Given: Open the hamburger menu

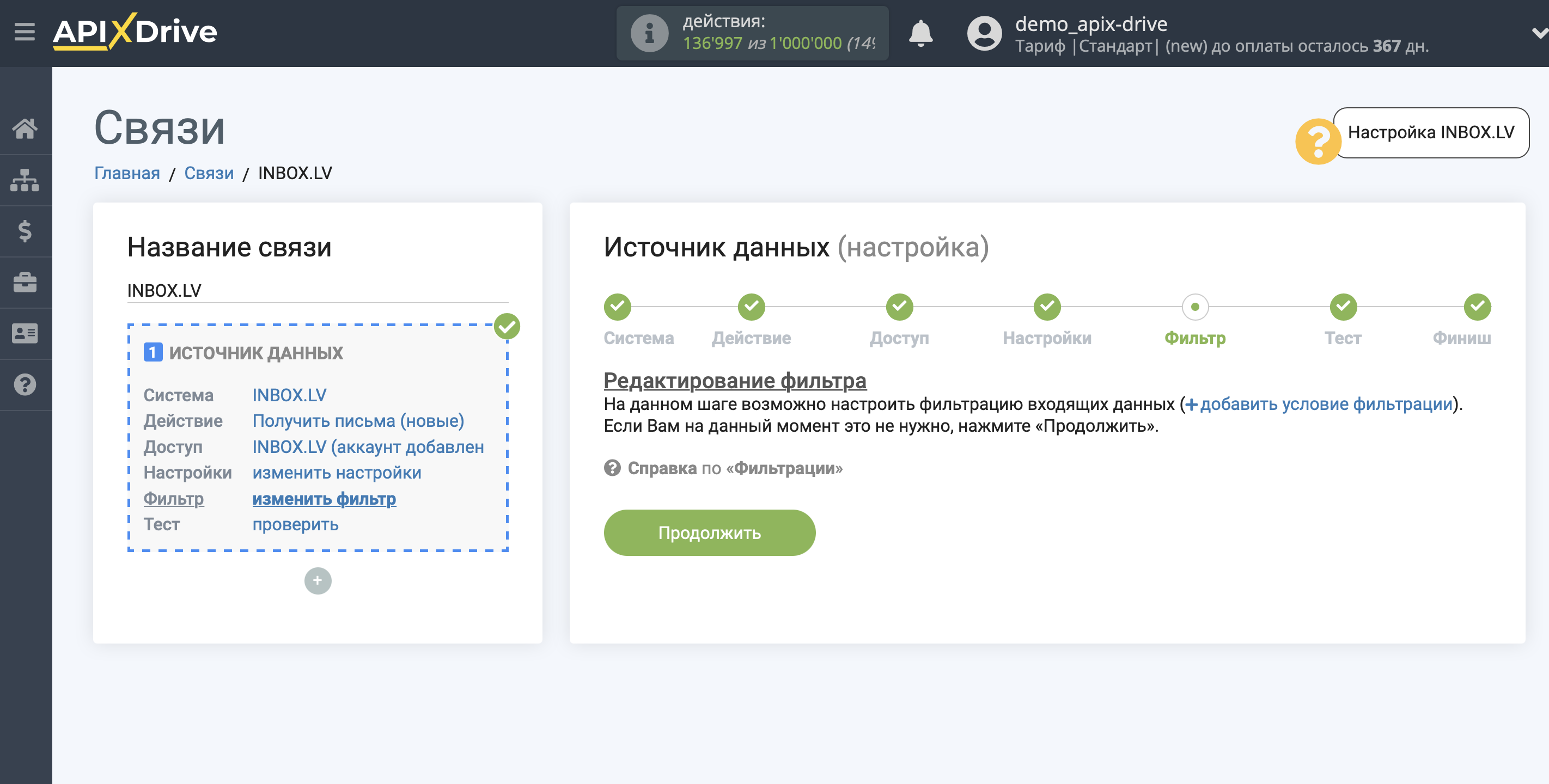Looking at the screenshot, I should coord(25,31).
